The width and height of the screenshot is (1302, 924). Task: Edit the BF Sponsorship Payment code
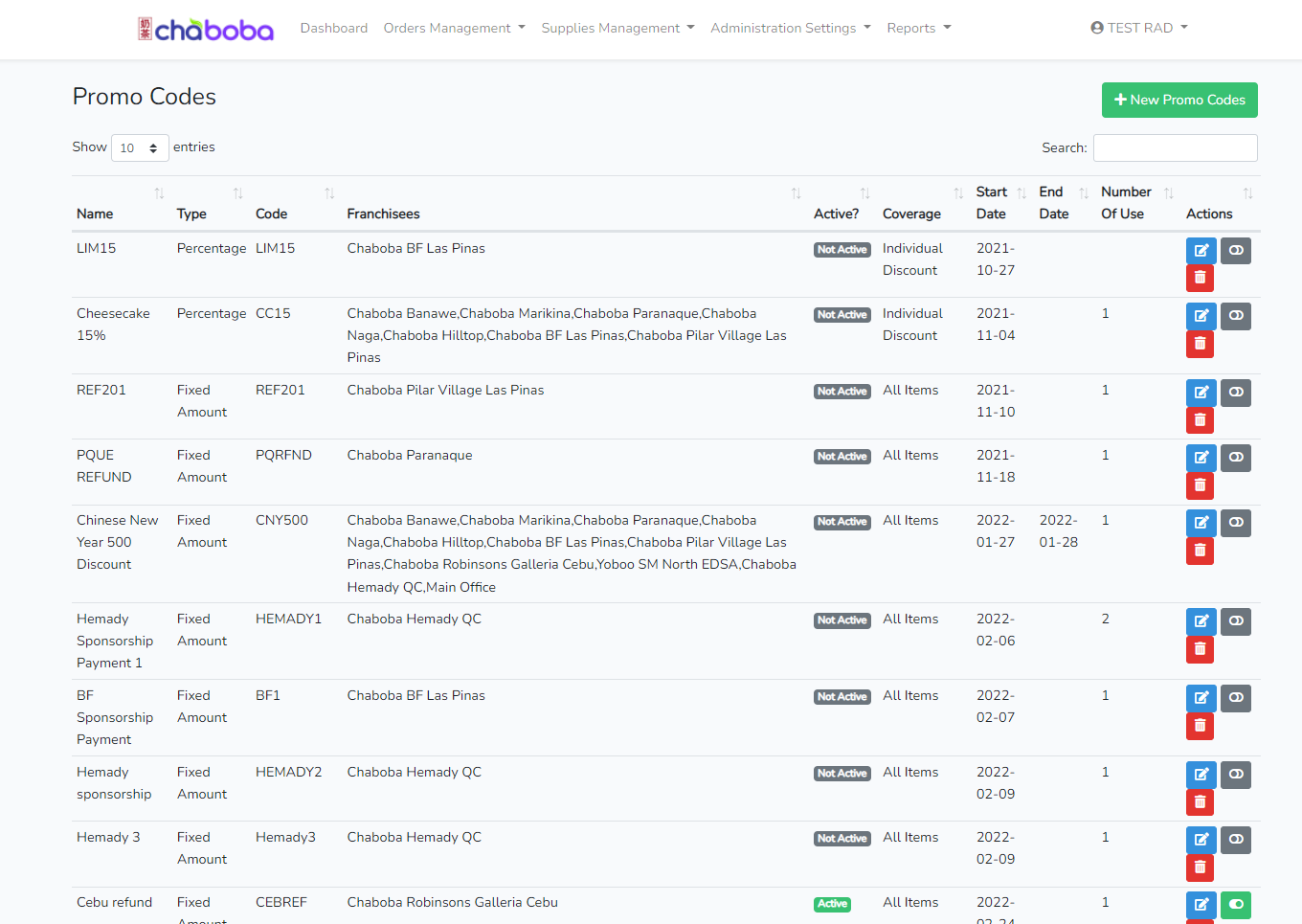coord(1201,698)
